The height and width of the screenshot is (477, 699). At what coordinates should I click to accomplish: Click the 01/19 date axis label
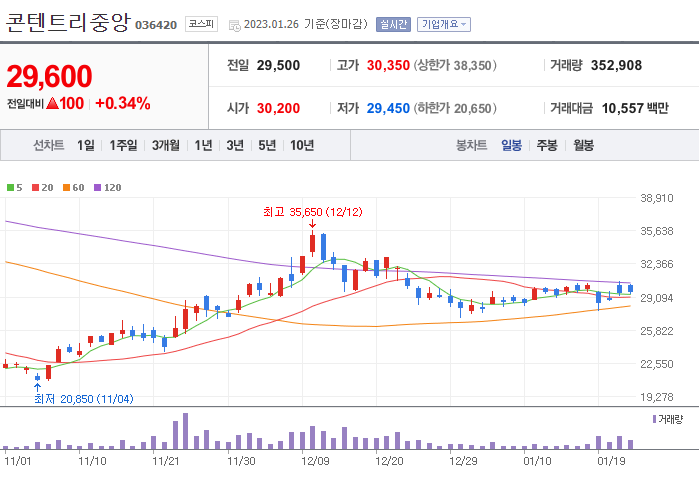pyautogui.click(x=611, y=461)
